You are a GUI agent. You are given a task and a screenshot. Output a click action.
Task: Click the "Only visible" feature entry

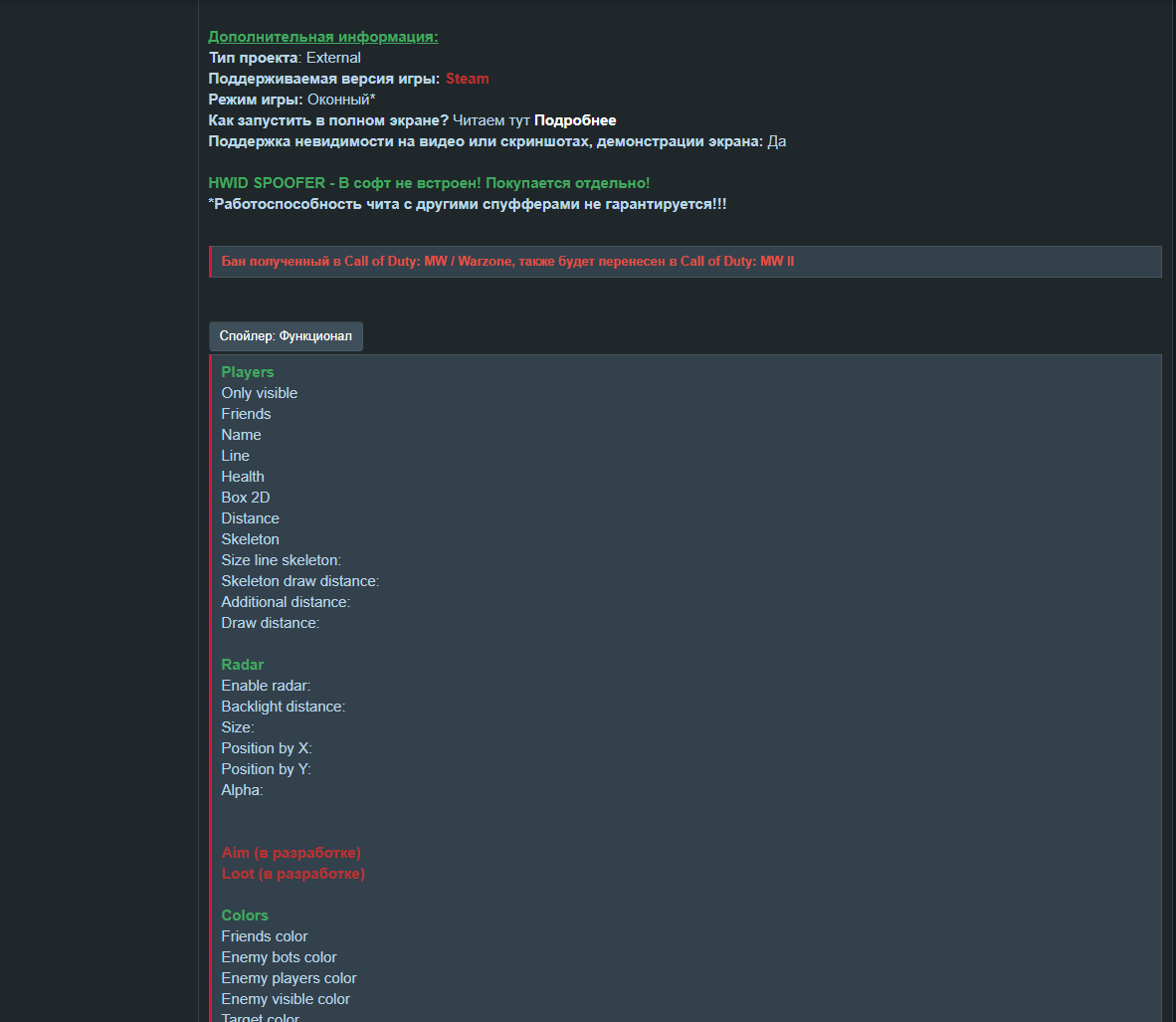pos(260,393)
